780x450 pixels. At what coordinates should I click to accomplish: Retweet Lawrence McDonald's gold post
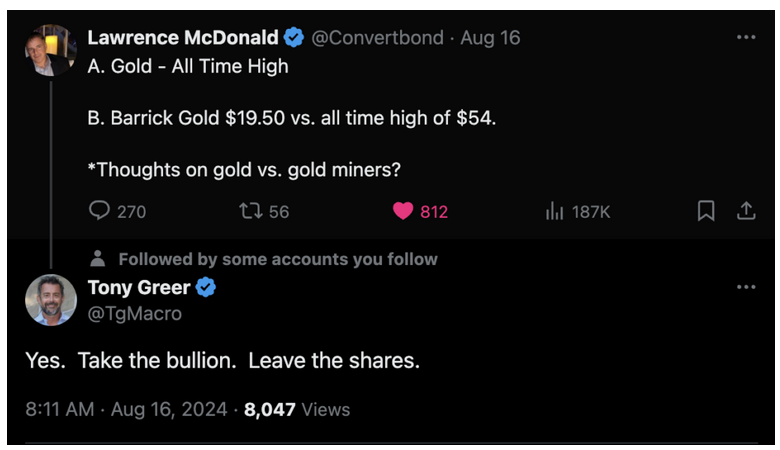pyautogui.click(x=250, y=211)
